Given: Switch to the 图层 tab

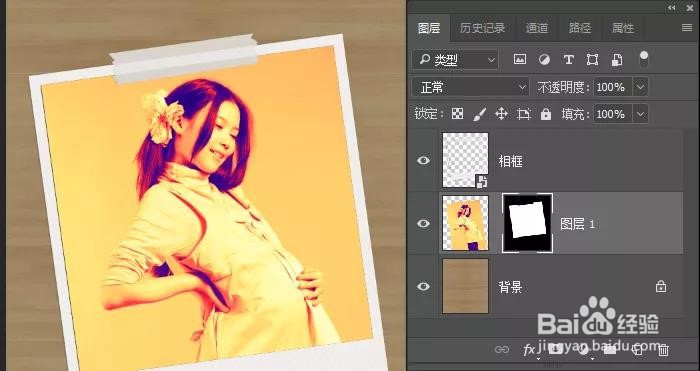Looking at the screenshot, I should click(x=429, y=28).
